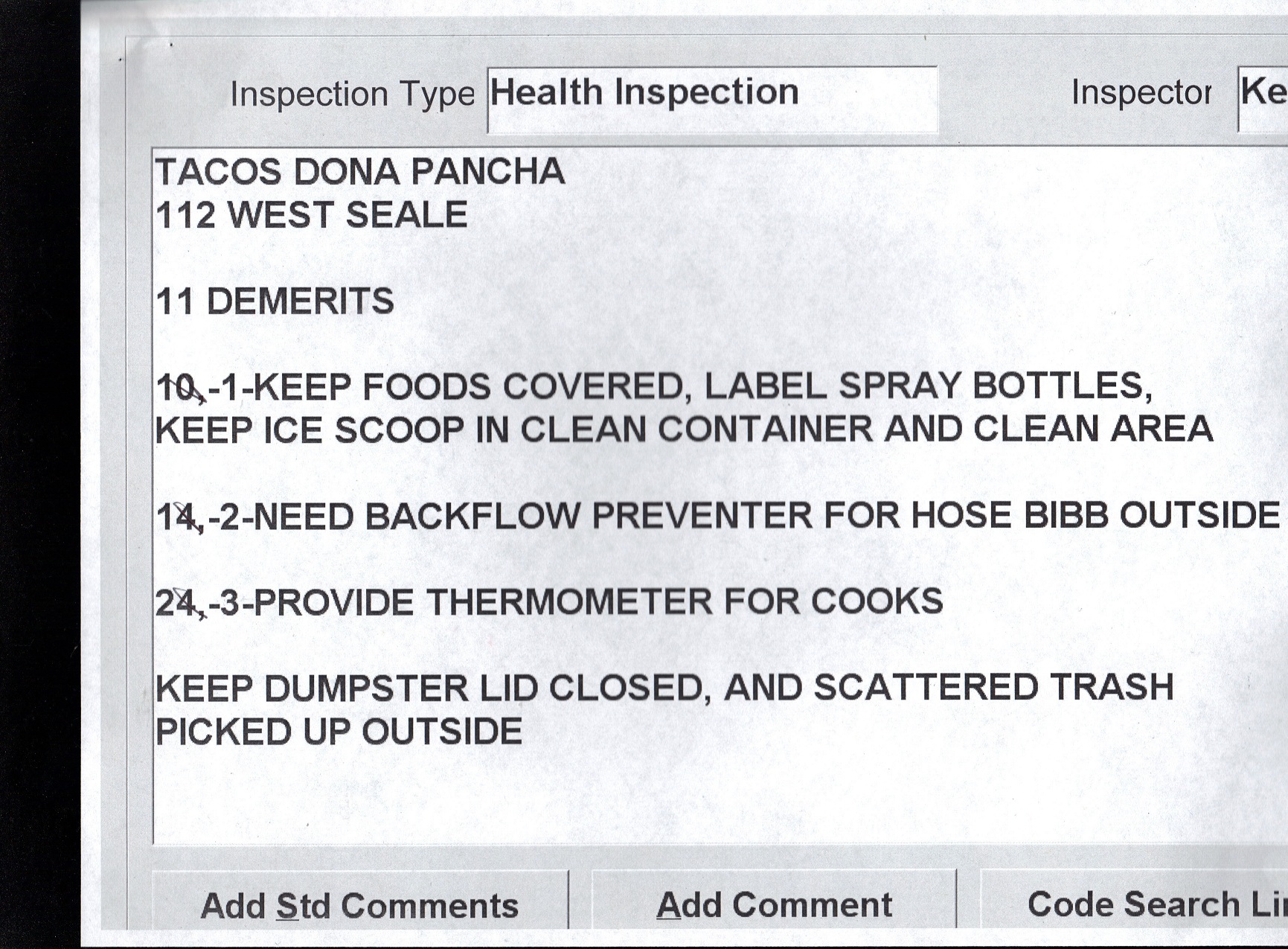Click the KEEP ICE SCOOP comment line

click(x=683, y=430)
